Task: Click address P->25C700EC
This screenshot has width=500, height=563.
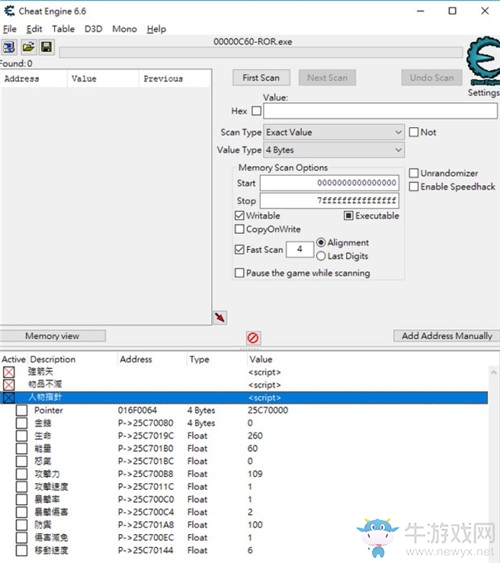Action: (145, 538)
